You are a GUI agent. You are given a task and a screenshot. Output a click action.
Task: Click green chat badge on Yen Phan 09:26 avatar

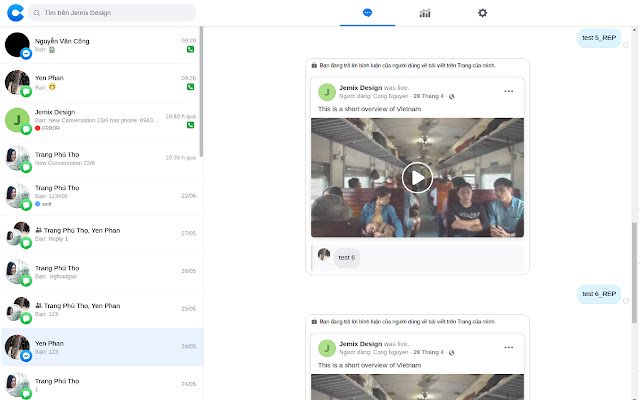(26, 91)
